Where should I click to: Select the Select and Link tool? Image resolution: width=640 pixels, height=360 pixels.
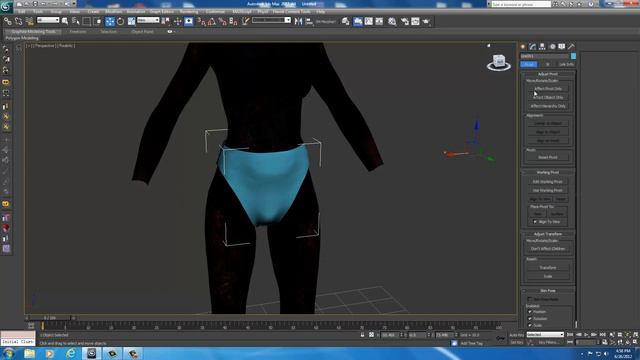[x=7, y=21]
